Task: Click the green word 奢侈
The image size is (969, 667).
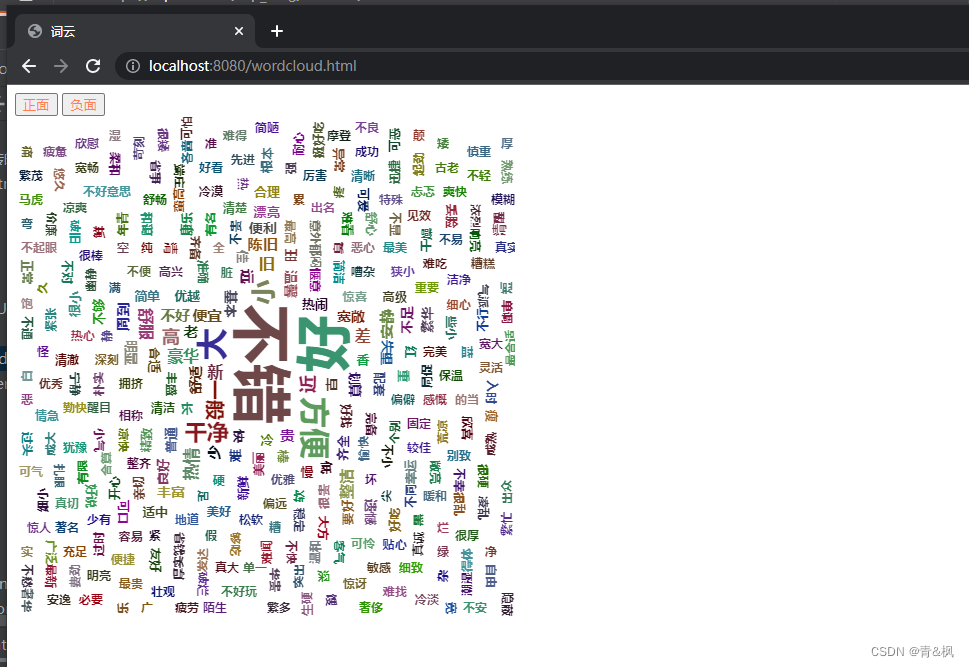Action: [x=371, y=608]
